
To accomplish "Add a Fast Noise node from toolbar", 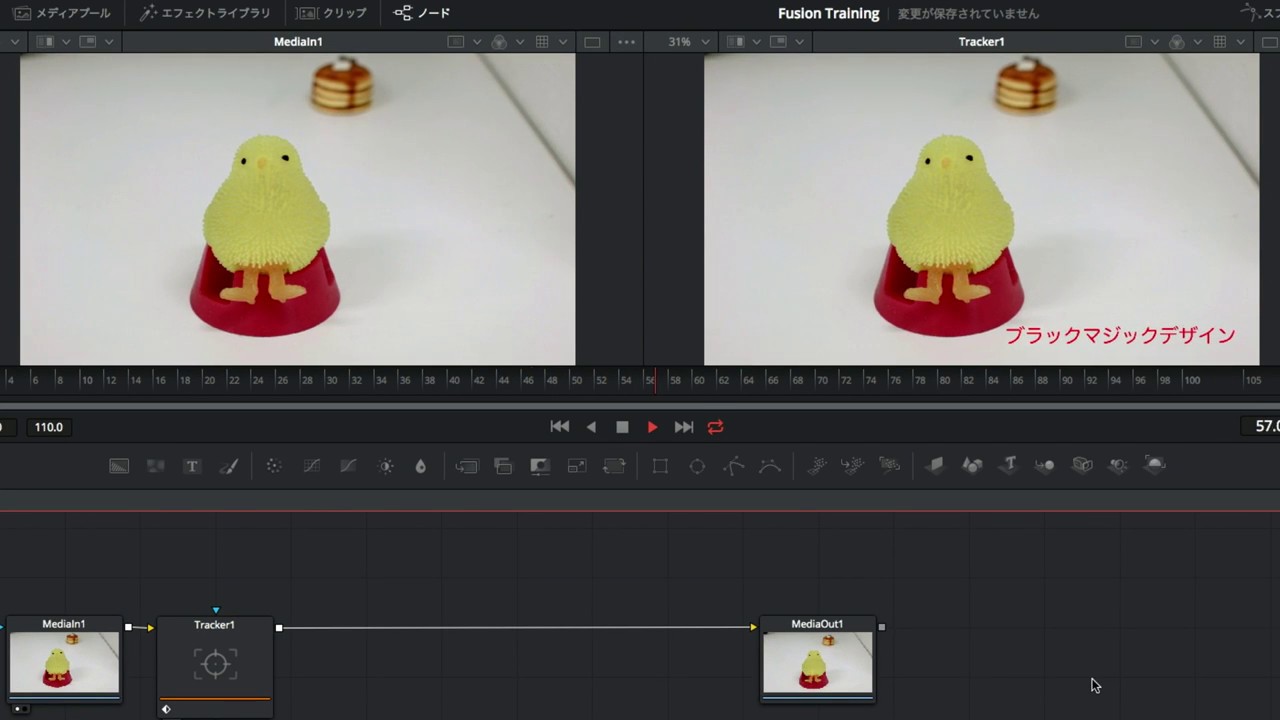I will pyautogui.click(x=155, y=466).
